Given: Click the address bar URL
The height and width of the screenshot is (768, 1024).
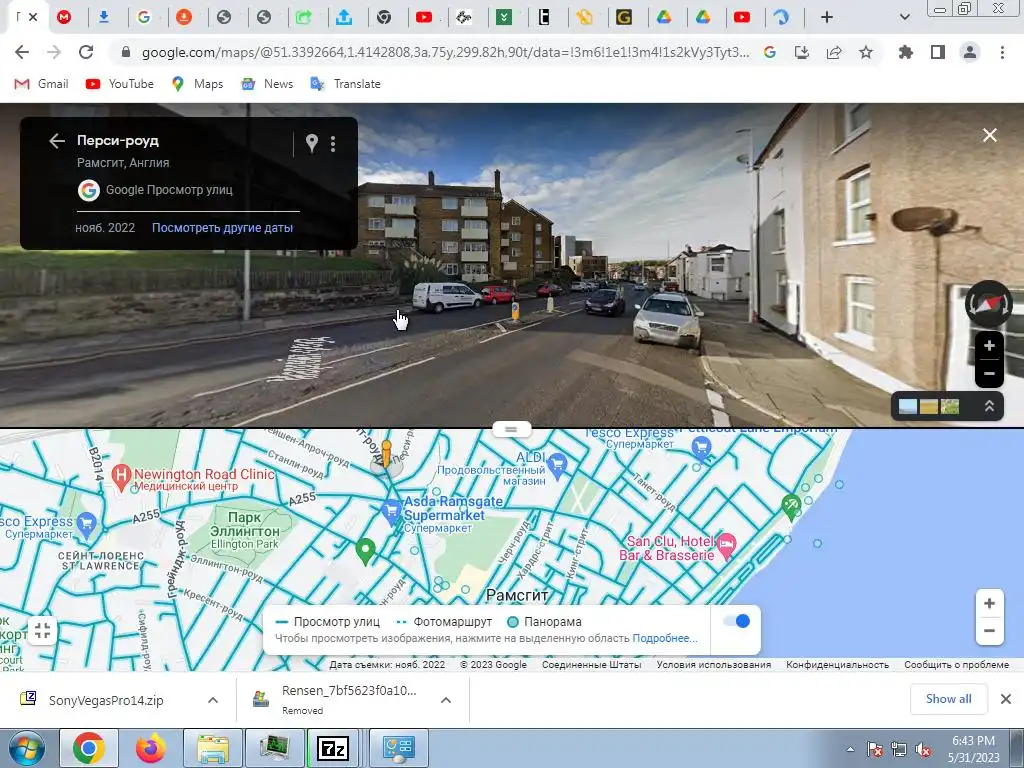Looking at the screenshot, I should 445,52.
